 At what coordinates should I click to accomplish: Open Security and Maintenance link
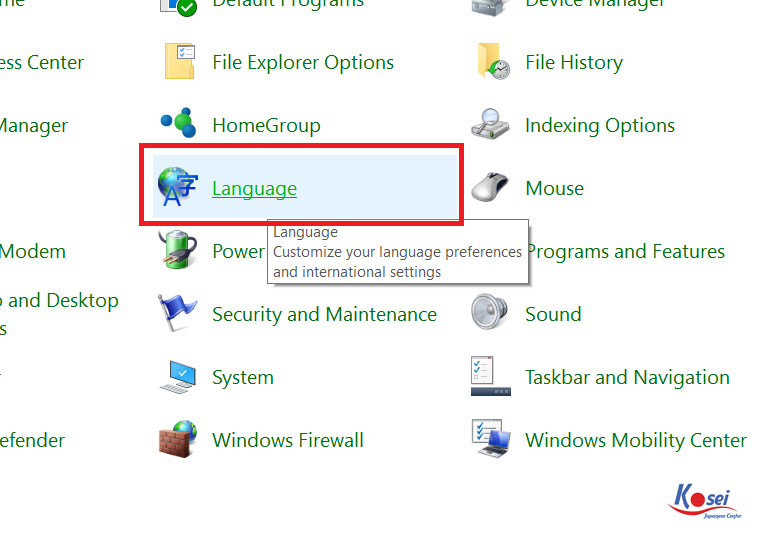(x=324, y=314)
